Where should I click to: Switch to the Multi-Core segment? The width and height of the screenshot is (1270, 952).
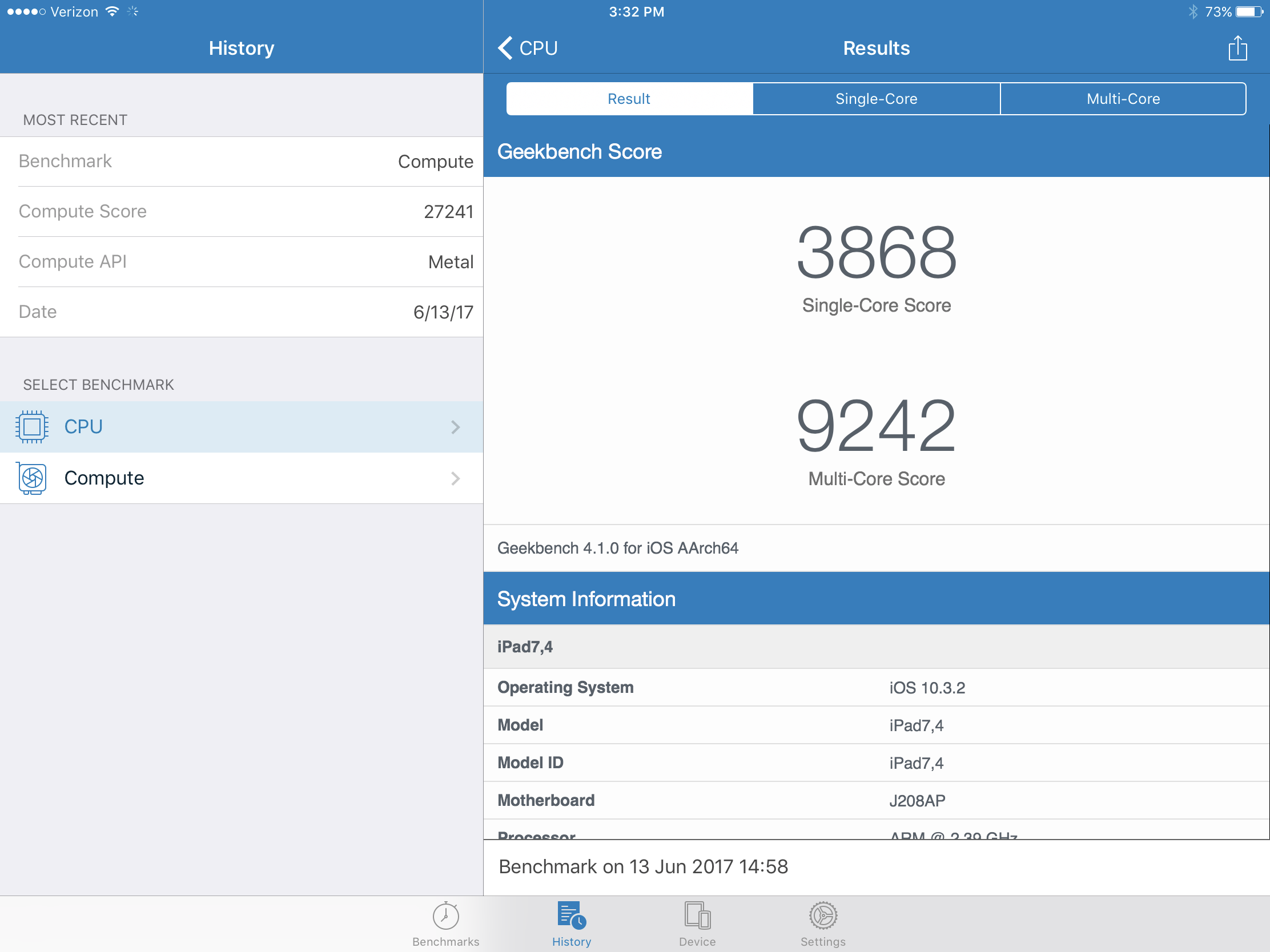[x=1123, y=99]
